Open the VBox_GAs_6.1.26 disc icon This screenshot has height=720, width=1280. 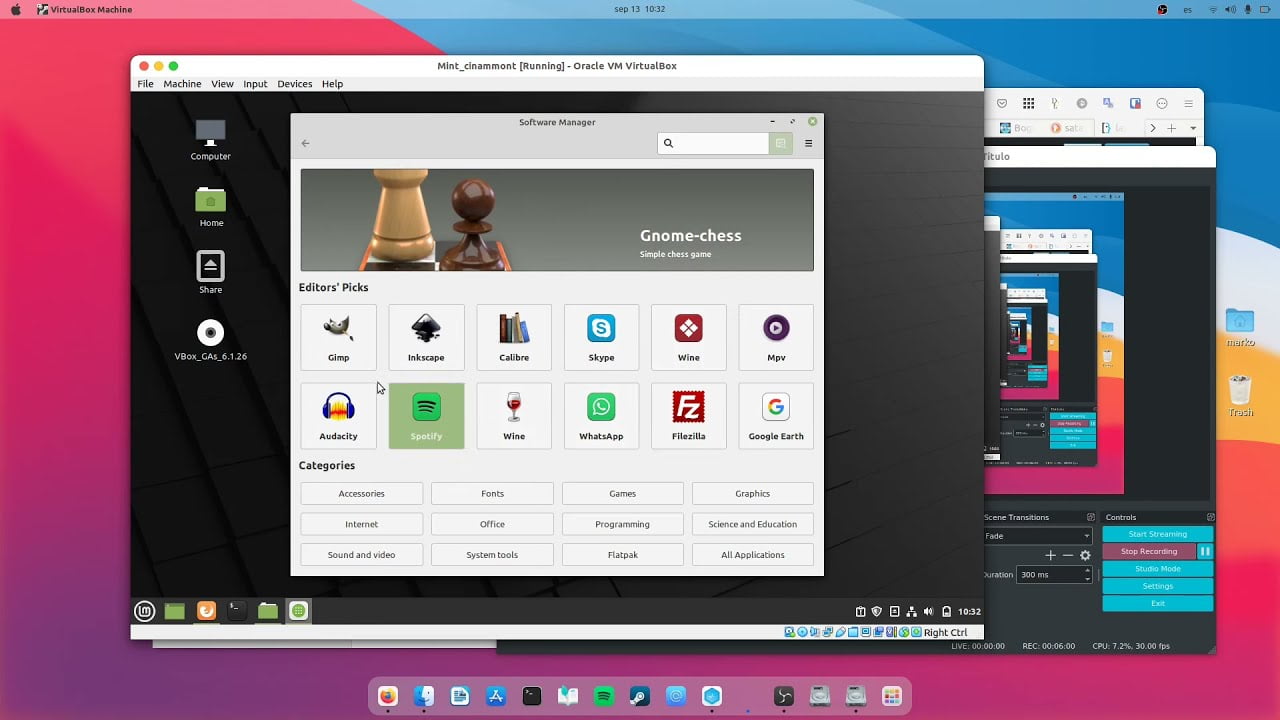(210, 339)
